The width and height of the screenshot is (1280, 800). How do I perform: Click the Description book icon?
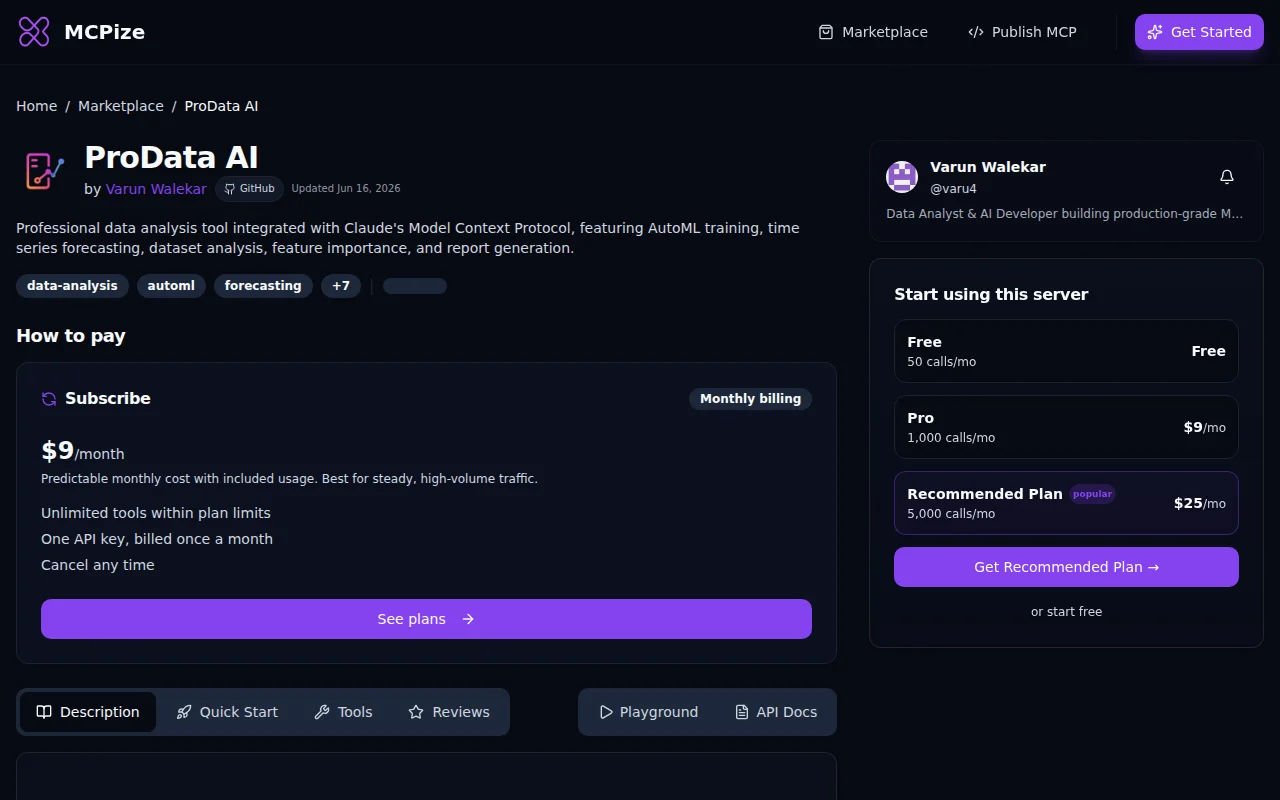tap(44, 712)
